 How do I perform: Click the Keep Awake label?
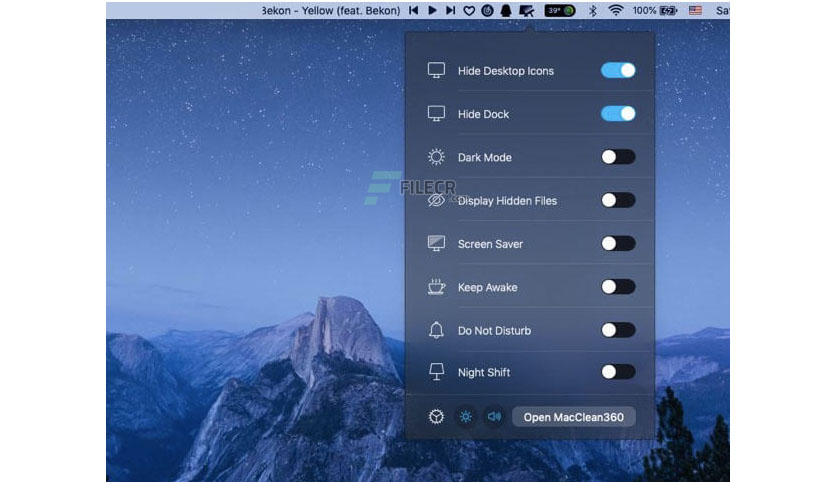(487, 287)
